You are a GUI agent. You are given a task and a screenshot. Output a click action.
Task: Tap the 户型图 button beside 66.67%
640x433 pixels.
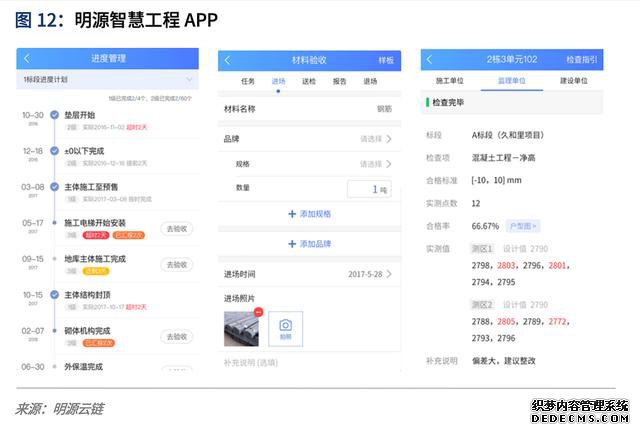[x=523, y=226]
